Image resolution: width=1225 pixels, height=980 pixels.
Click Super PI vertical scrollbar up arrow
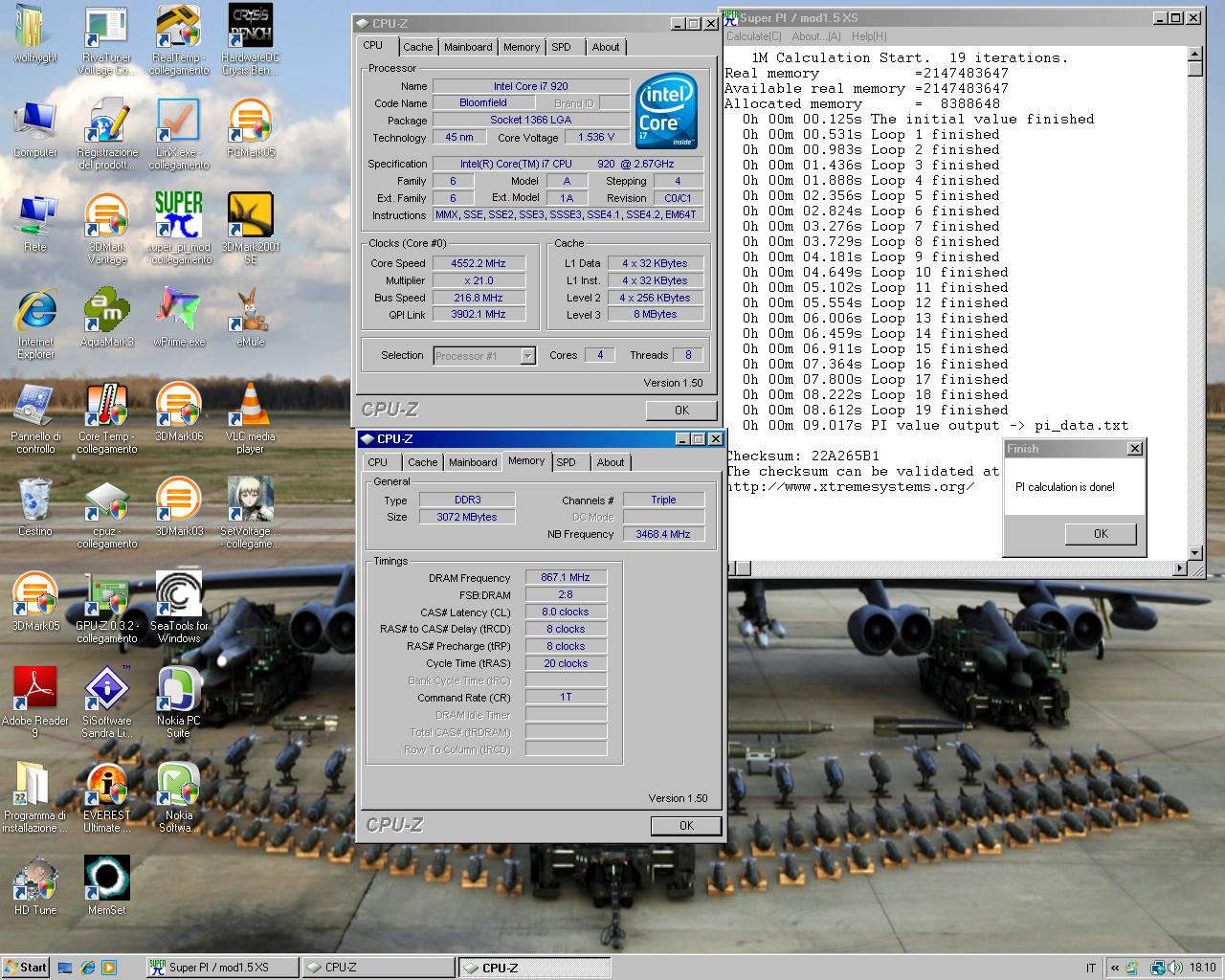coord(1194,54)
